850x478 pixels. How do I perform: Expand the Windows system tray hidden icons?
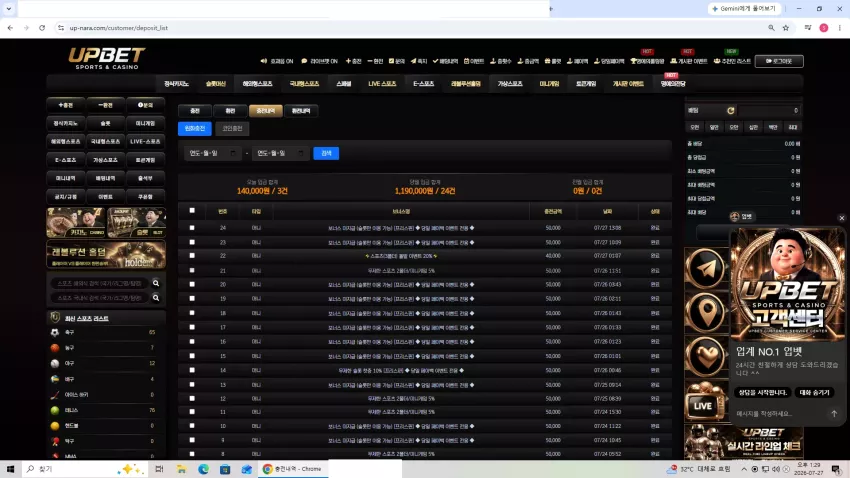(744, 469)
